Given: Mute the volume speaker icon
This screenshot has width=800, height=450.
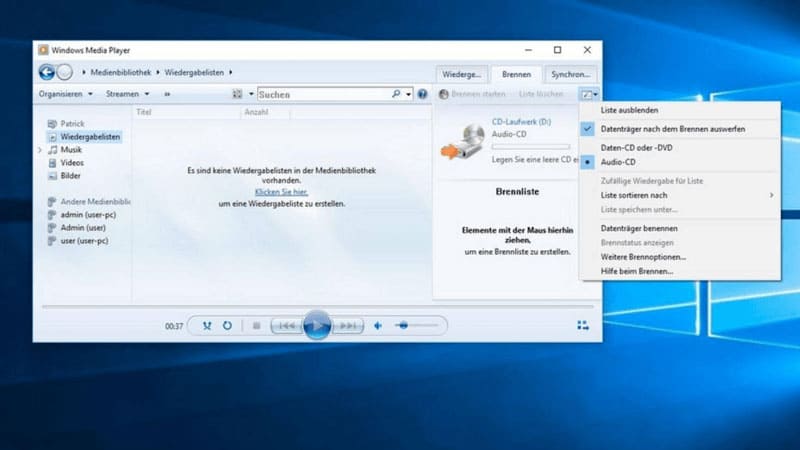Looking at the screenshot, I should (378, 326).
